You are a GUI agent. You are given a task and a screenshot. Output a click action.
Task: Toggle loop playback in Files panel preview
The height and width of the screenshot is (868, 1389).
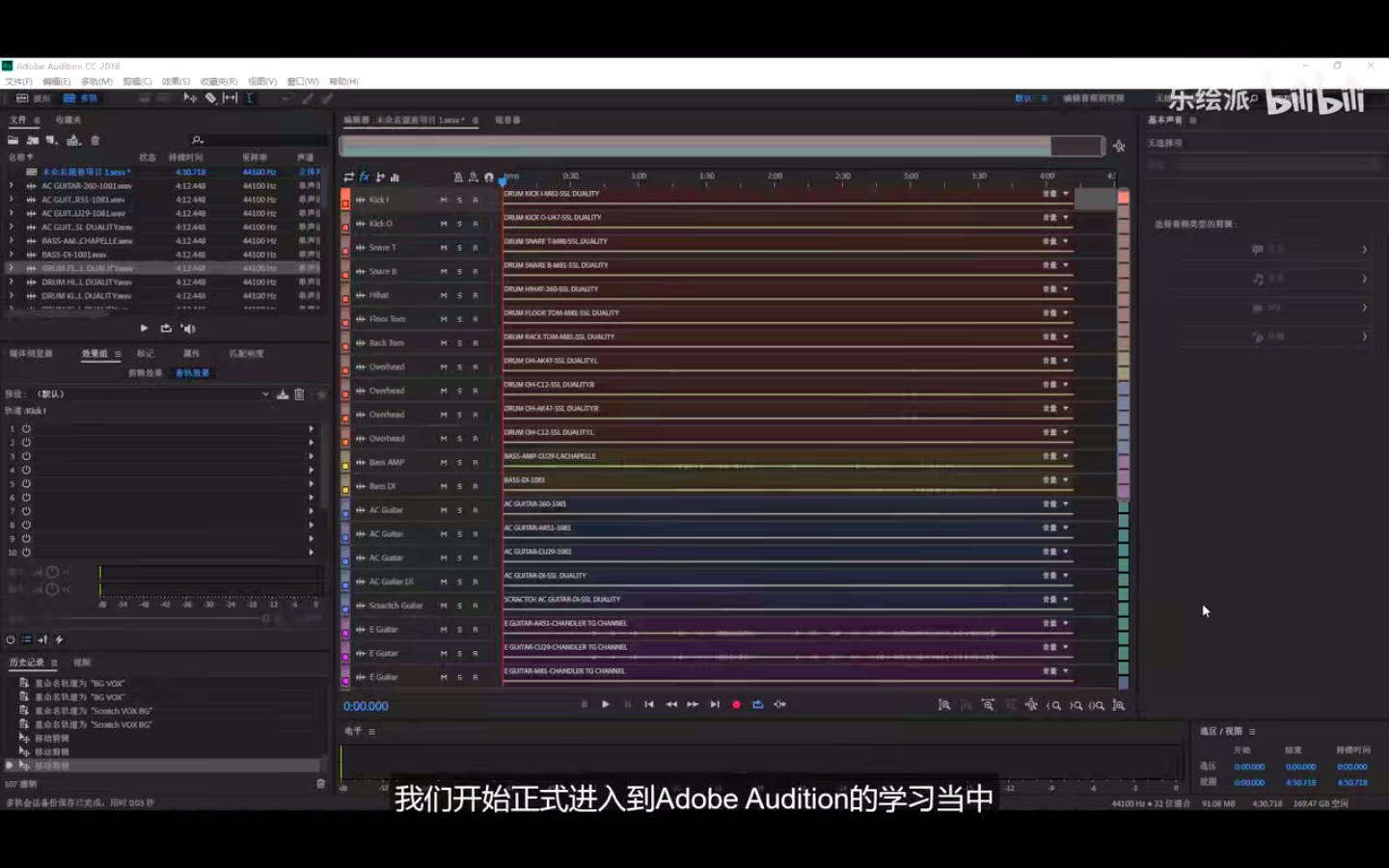pos(166,329)
